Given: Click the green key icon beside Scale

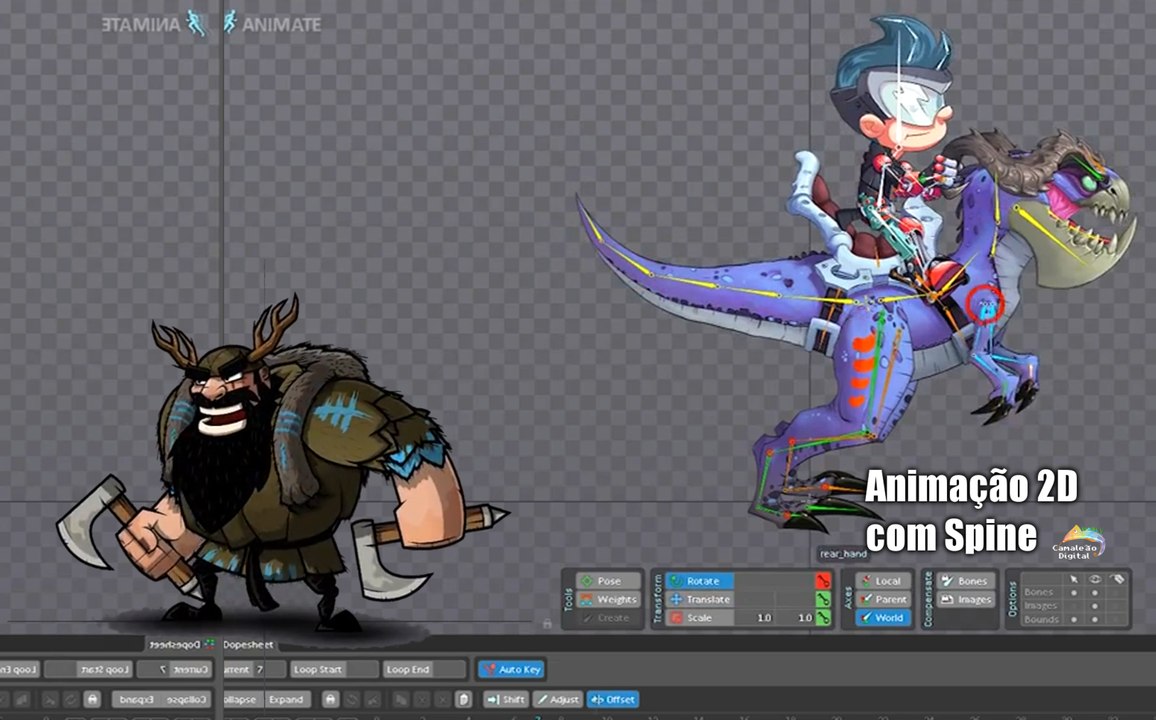Looking at the screenshot, I should tap(823, 618).
